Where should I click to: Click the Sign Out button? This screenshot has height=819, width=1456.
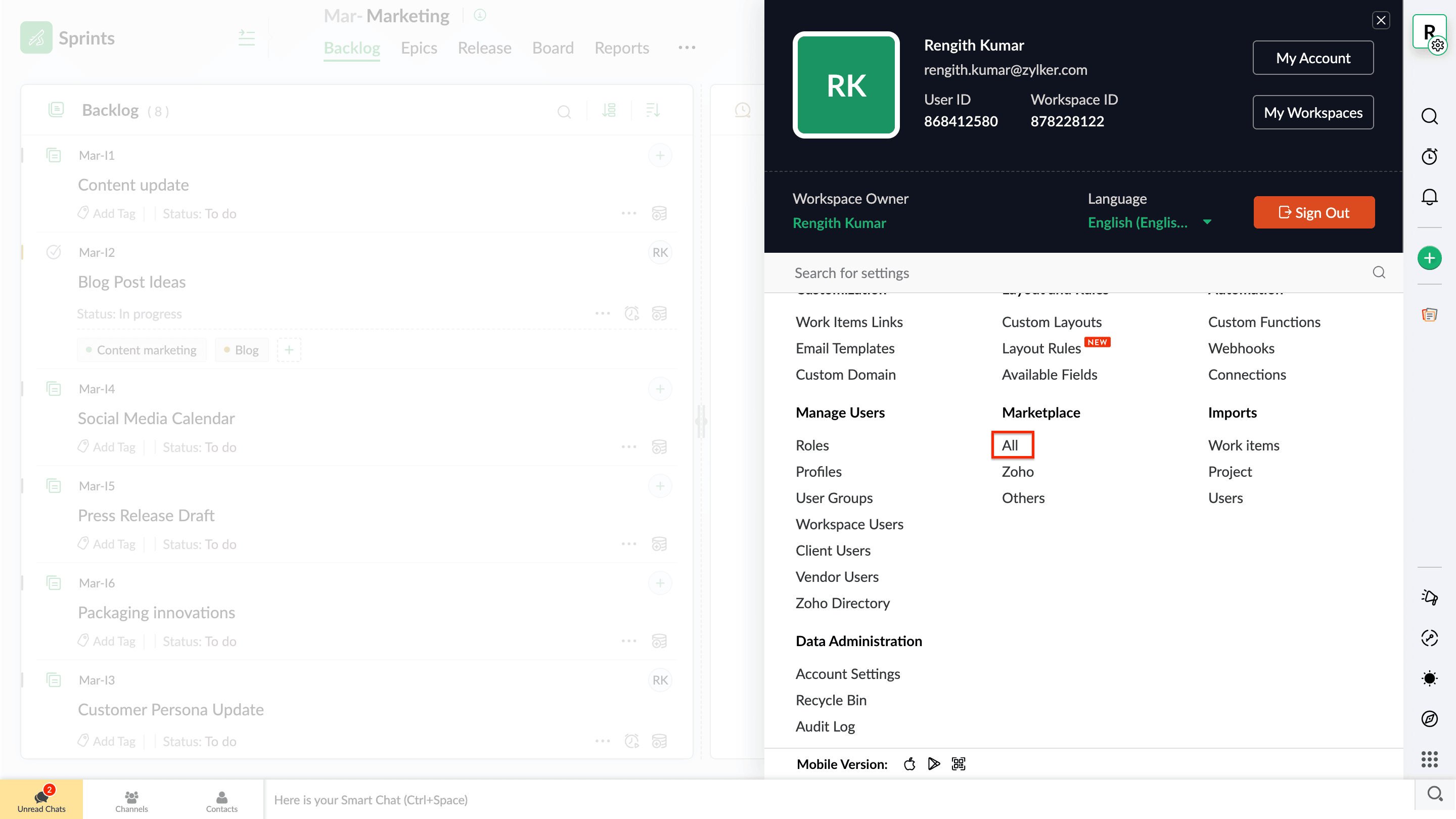(x=1313, y=212)
